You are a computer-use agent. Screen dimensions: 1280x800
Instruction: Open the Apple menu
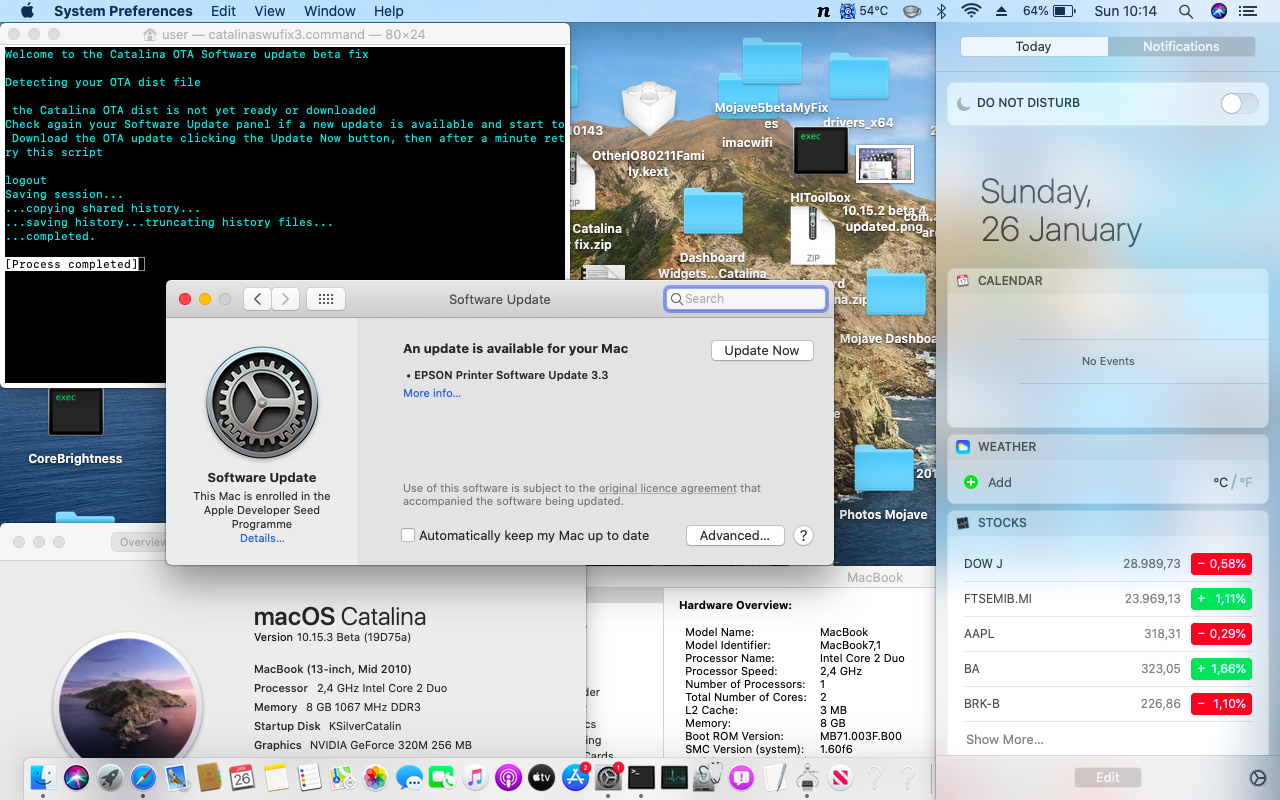[27, 11]
